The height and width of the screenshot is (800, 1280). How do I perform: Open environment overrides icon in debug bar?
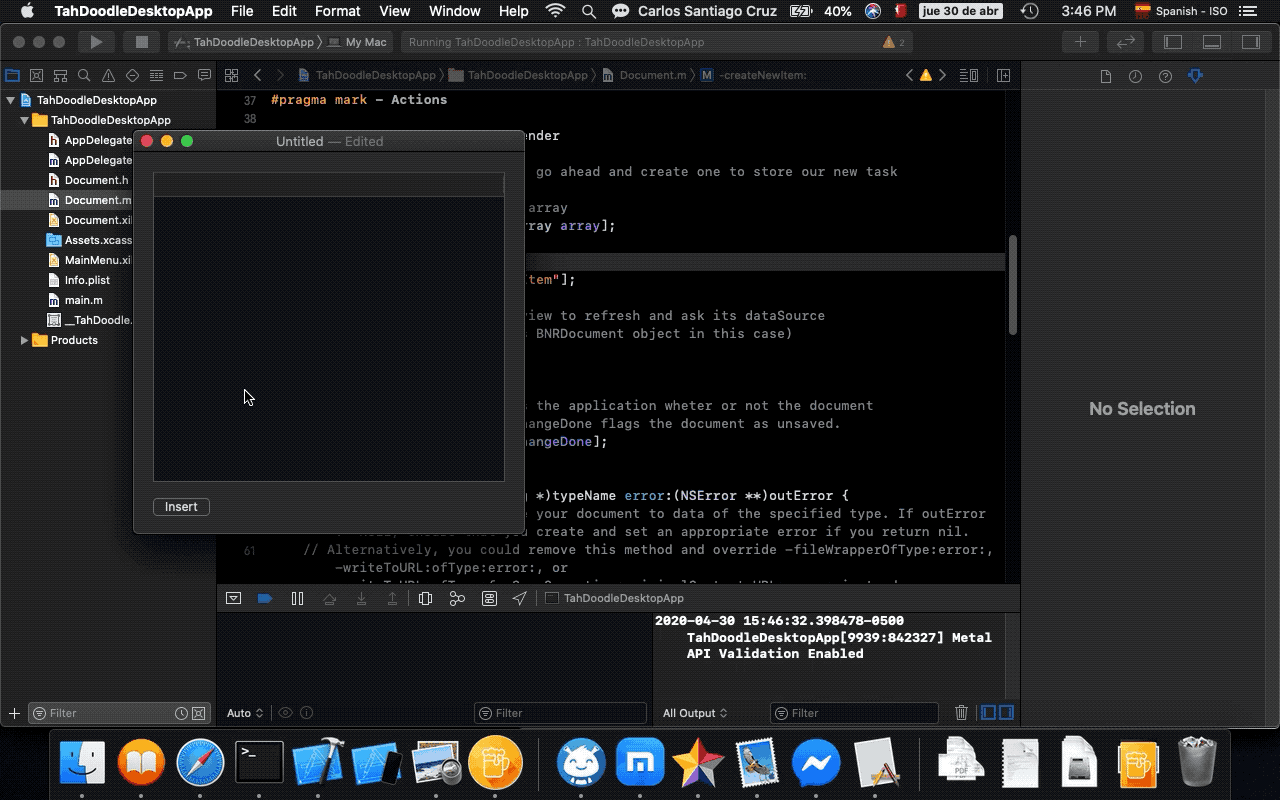pyautogui.click(x=489, y=598)
